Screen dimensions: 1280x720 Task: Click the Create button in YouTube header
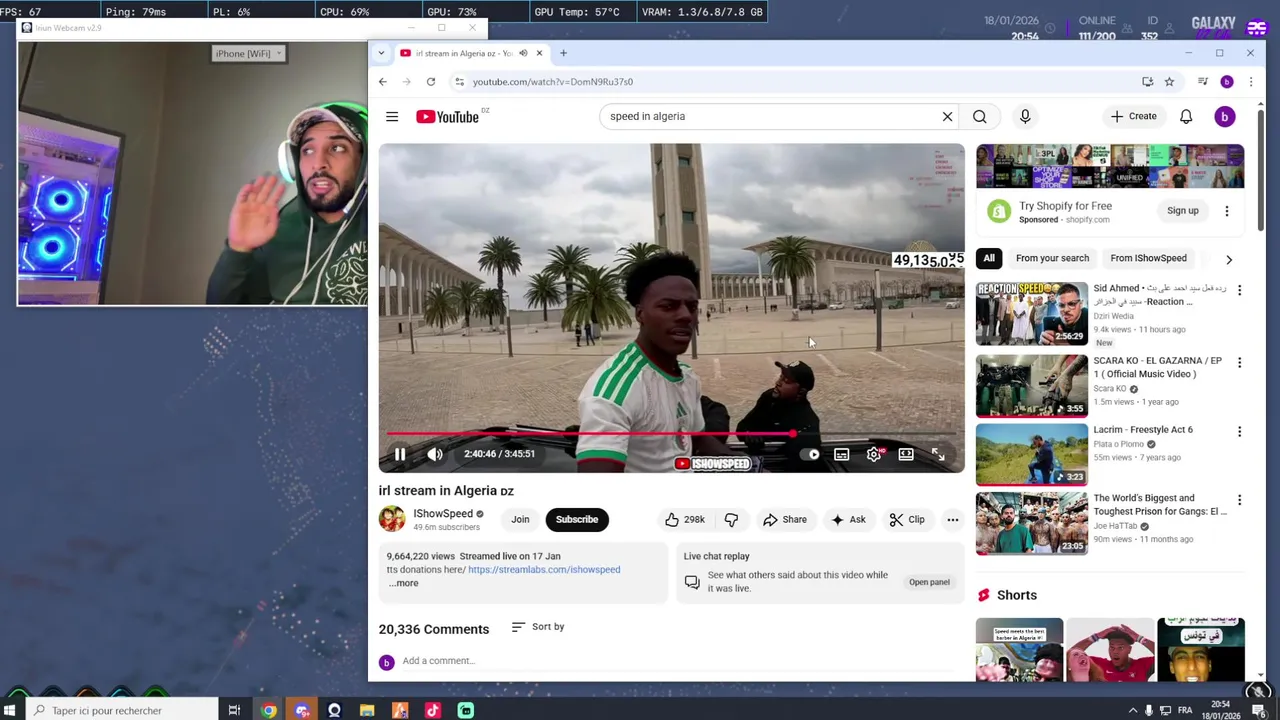(x=1133, y=117)
